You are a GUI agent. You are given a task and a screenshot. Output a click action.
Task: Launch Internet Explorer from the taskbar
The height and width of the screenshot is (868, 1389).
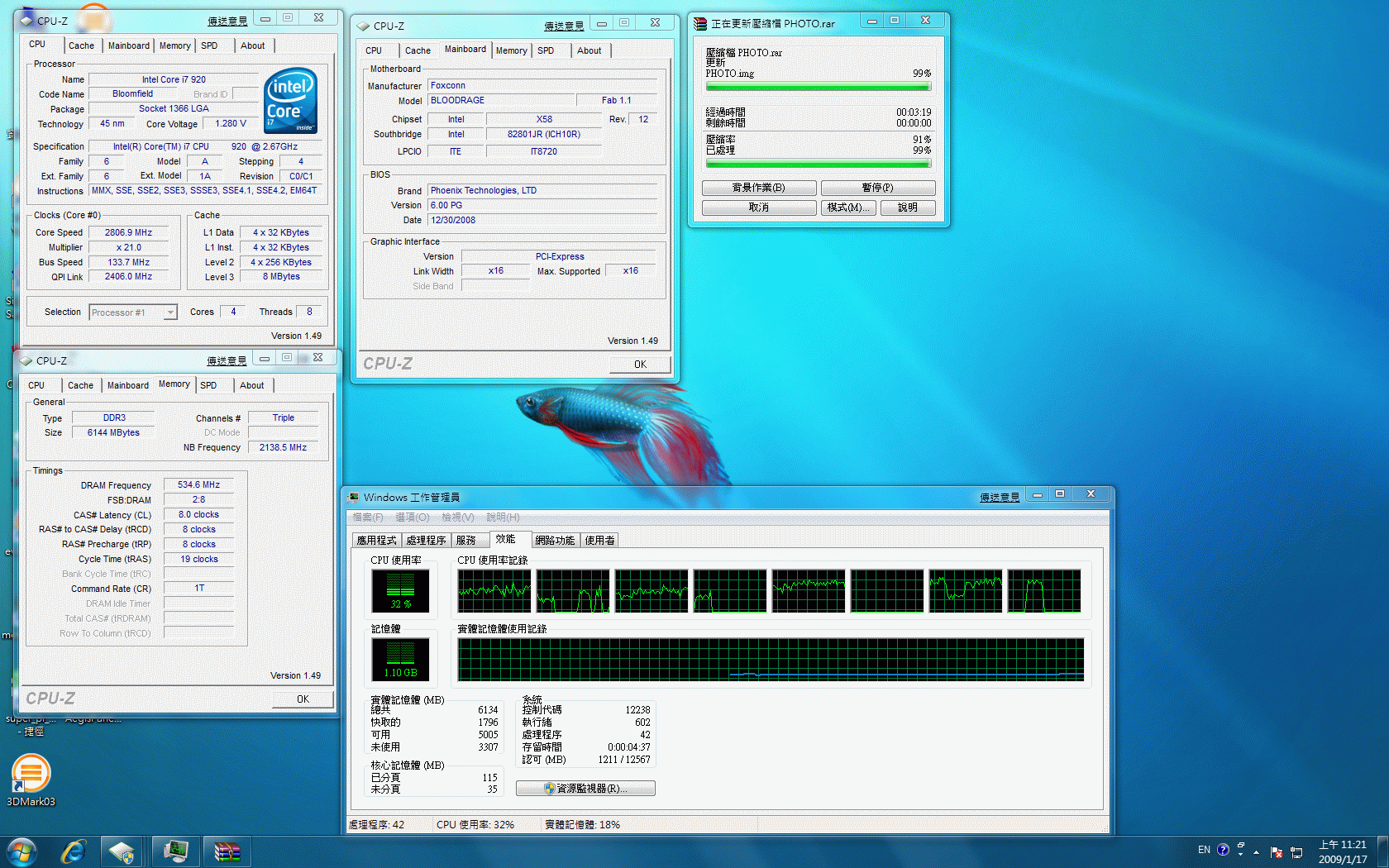pyautogui.click(x=74, y=851)
